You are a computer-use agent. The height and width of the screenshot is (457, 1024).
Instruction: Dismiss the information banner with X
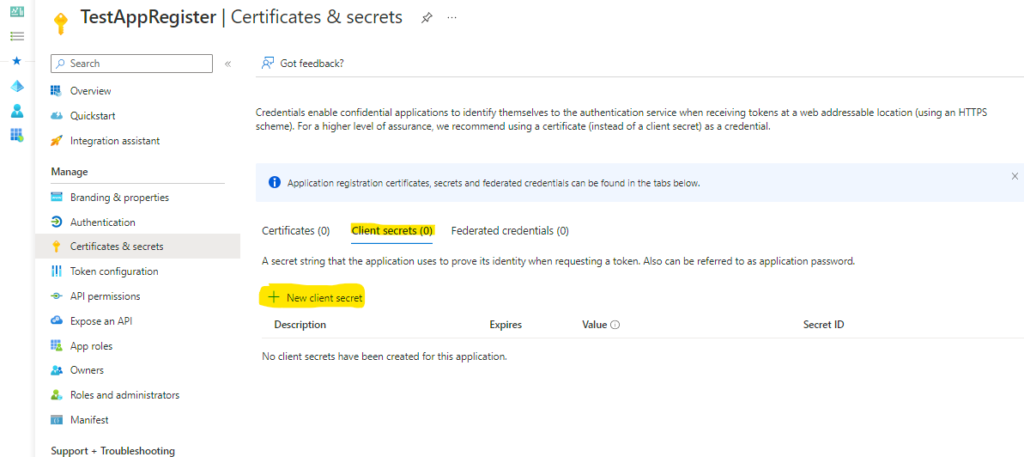pyautogui.click(x=1015, y=175)
